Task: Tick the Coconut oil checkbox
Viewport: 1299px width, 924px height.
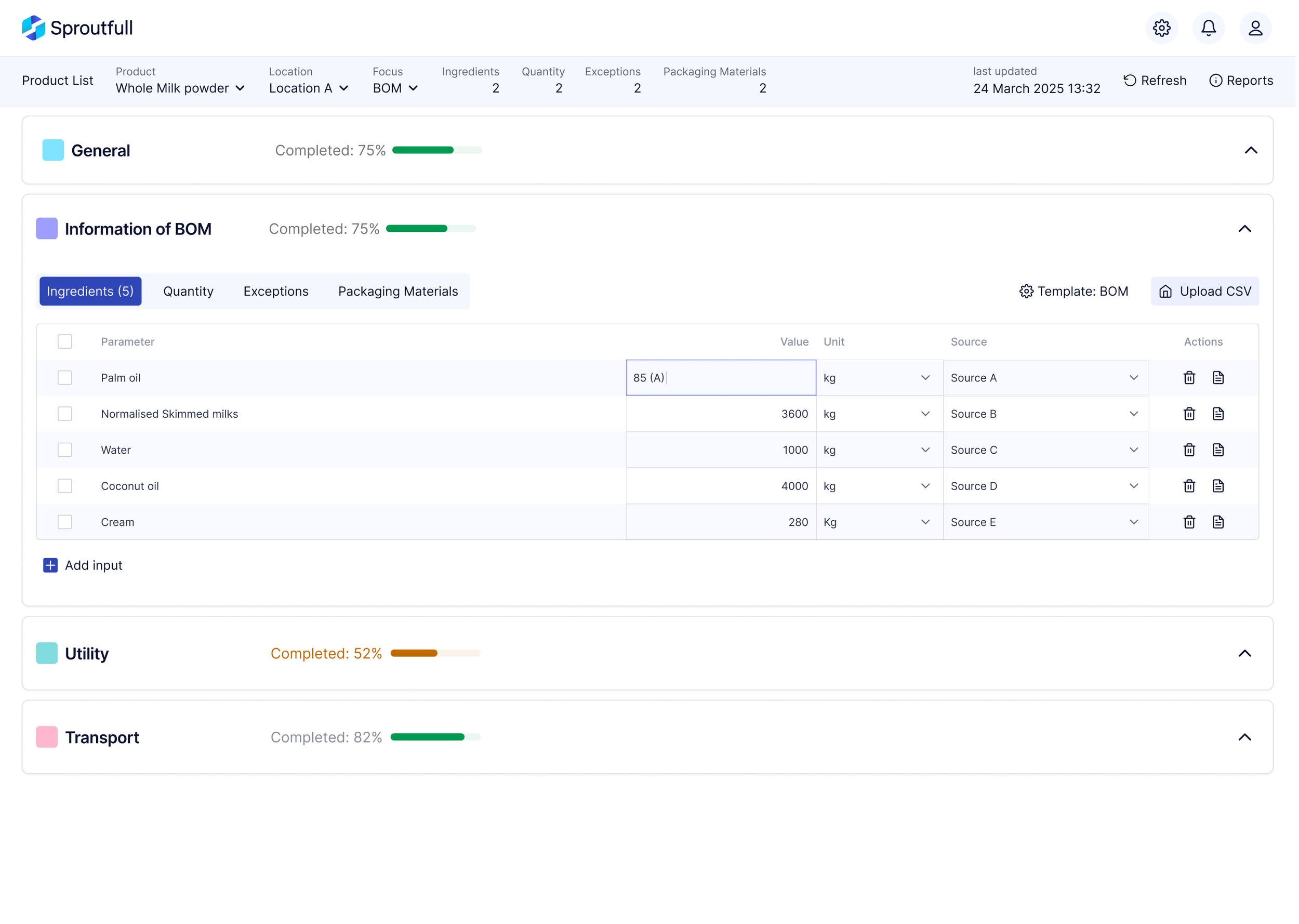Action: pos(65,486)
